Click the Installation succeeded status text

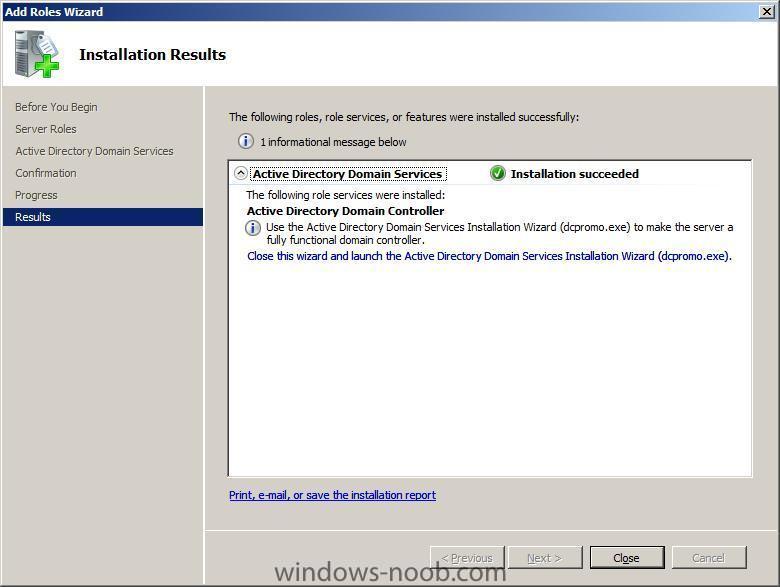pyautogui.click(x=575, y=174)
